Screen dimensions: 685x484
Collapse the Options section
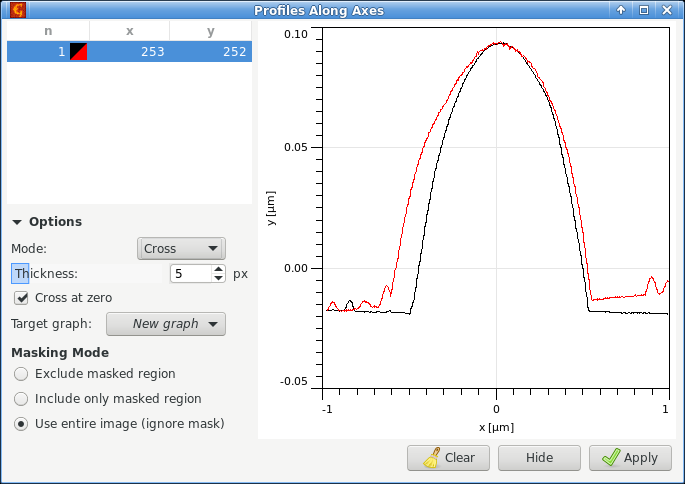[x=18, y=222]
